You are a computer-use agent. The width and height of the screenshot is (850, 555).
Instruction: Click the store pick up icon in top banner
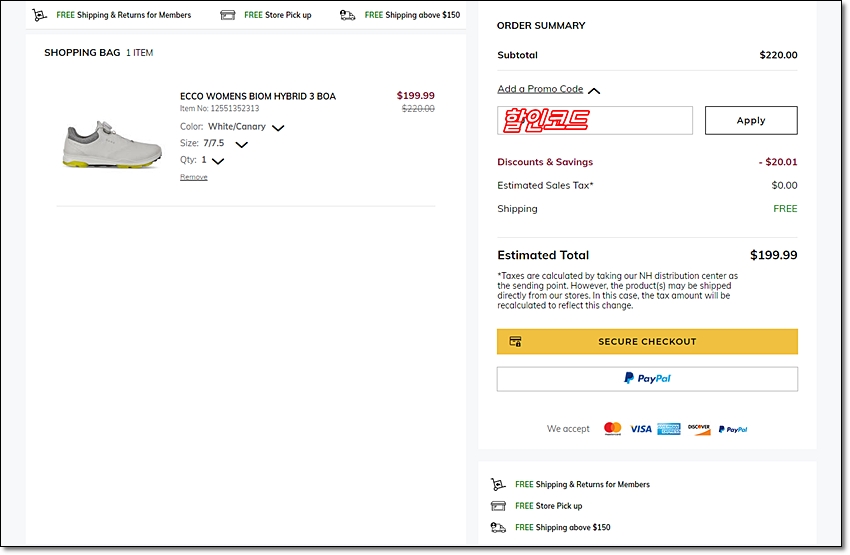[x=228, y=15]
